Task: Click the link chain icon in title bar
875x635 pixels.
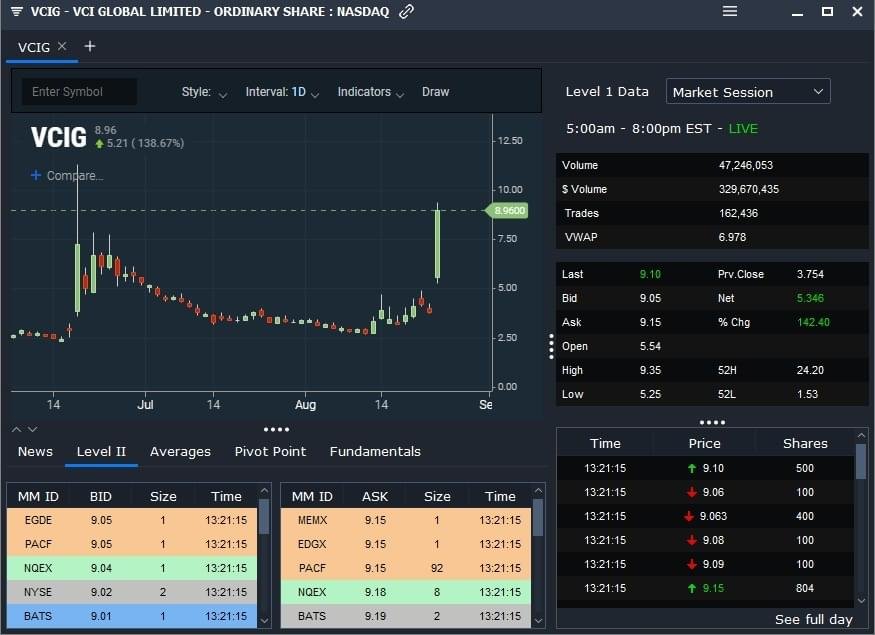Action: [x=406, y=12]
